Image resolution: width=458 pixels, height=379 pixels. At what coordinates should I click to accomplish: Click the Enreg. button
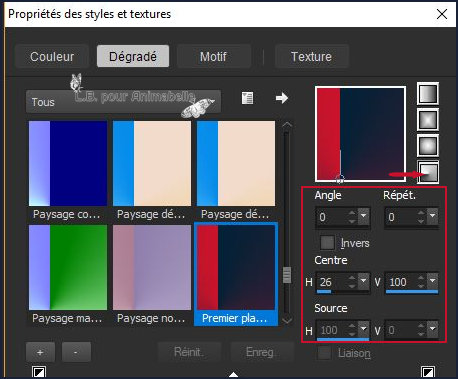[x=262, y=352]
